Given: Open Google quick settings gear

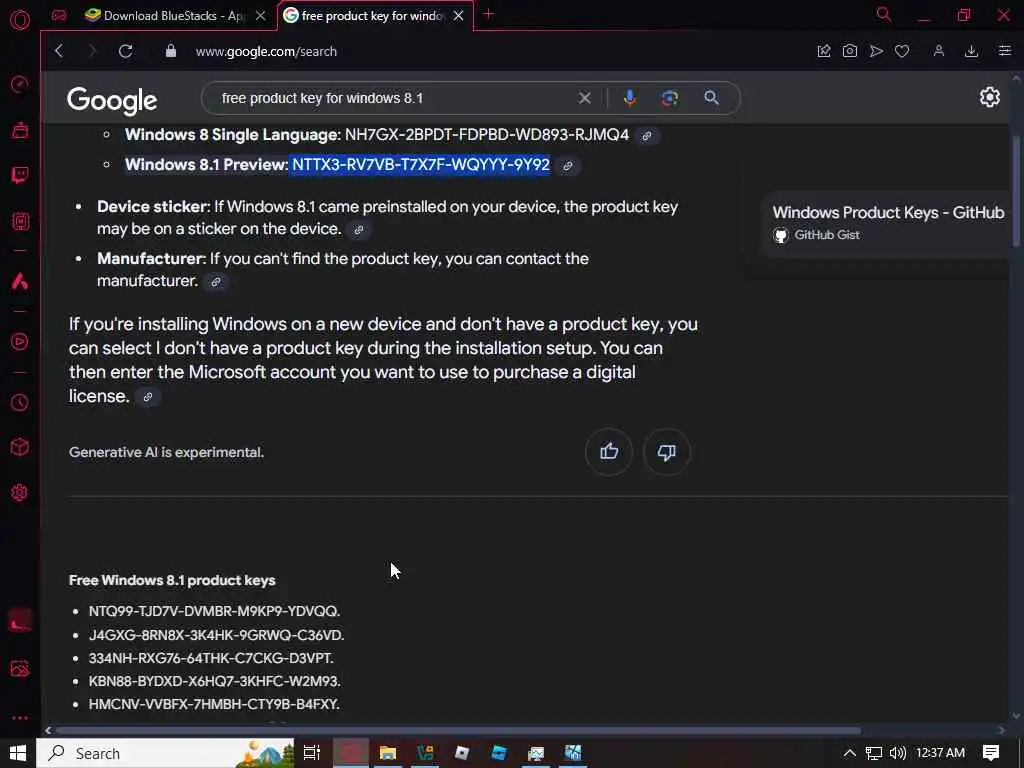Looking at the screenshot, I should [989, 97].
